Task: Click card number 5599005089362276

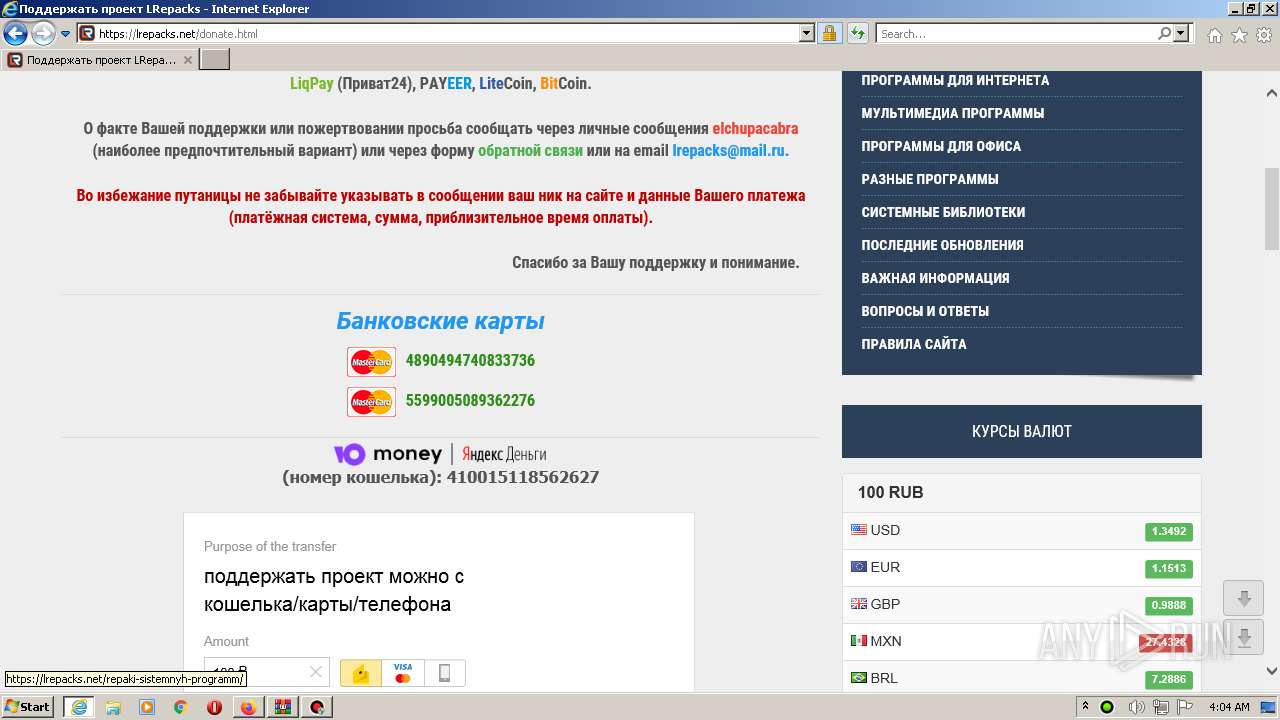Action: [x=470, y=400]
